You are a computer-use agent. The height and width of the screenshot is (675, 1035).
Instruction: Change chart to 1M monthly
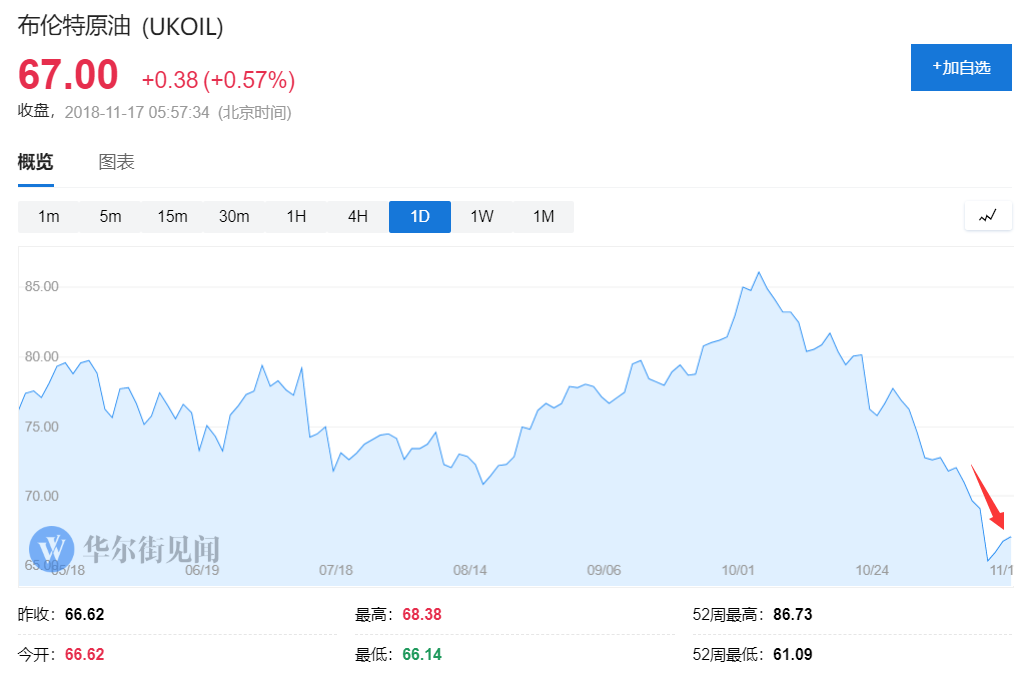543,217
